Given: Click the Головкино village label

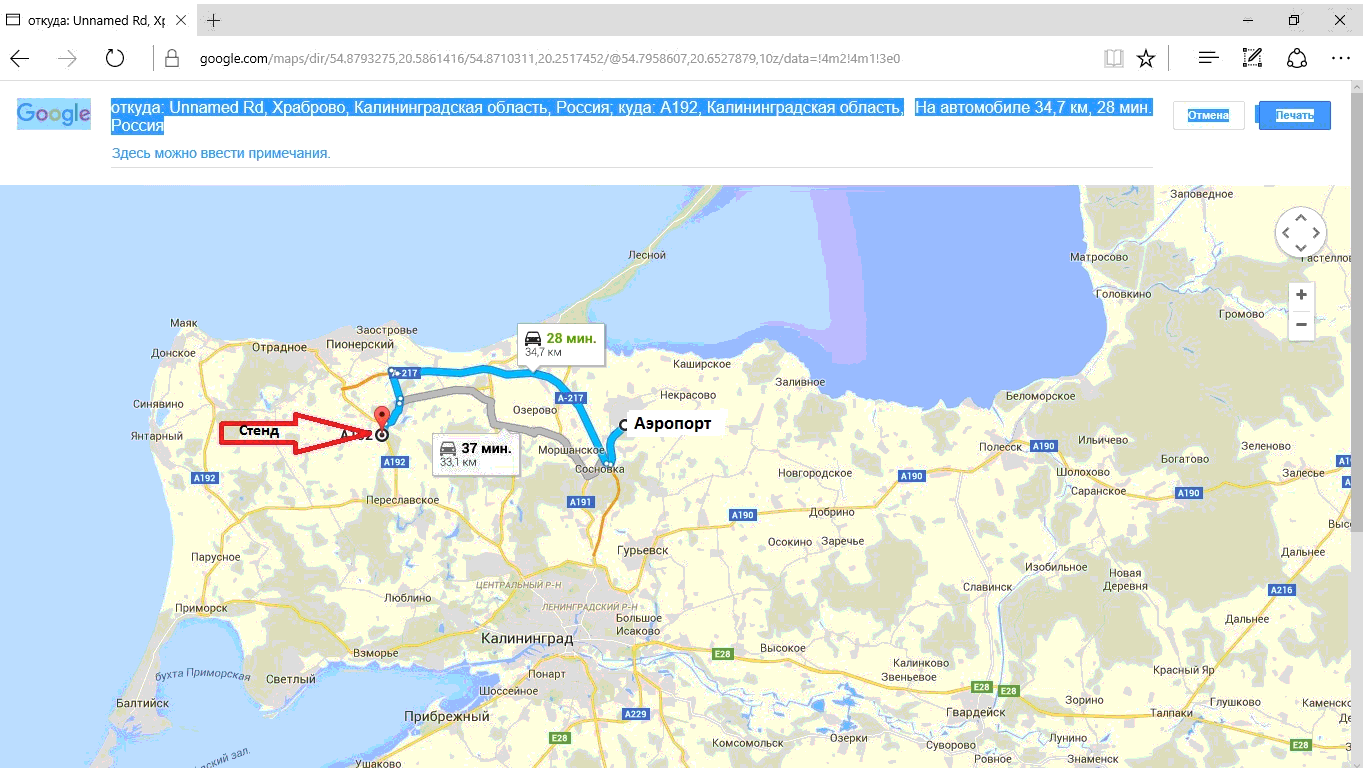Looking at the screenshot, I should coord(1126,294).
